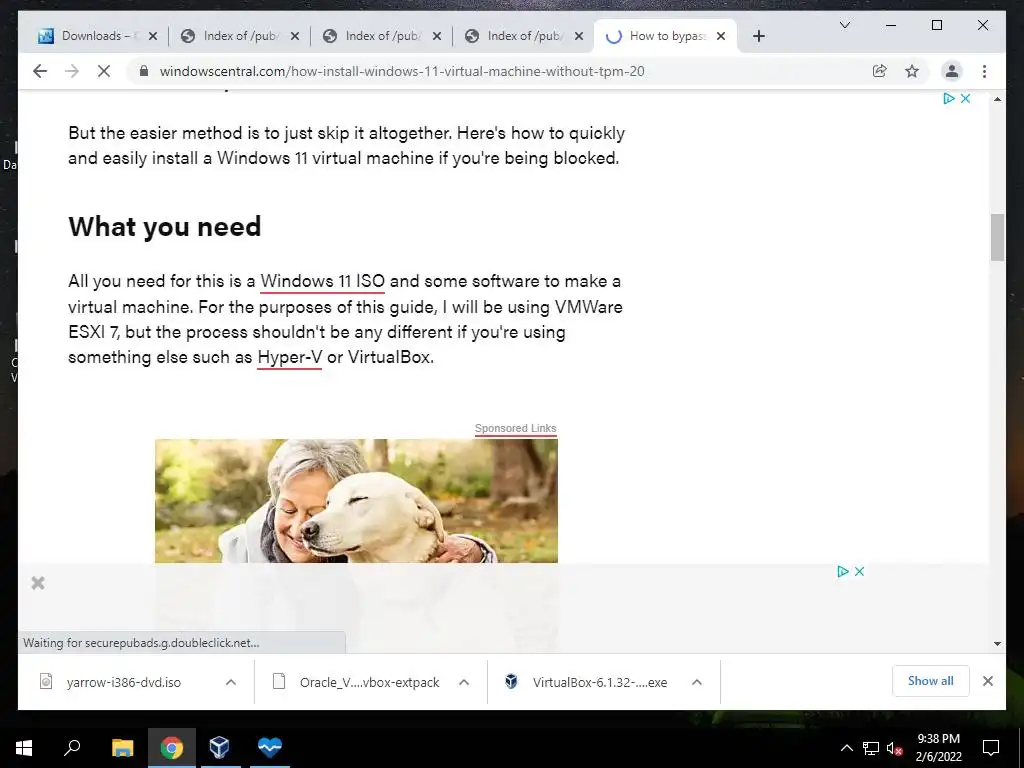The image size is (1024, 768).
Task: Open taskbar search
Action: pyautogui.click(x=72, y=748)
